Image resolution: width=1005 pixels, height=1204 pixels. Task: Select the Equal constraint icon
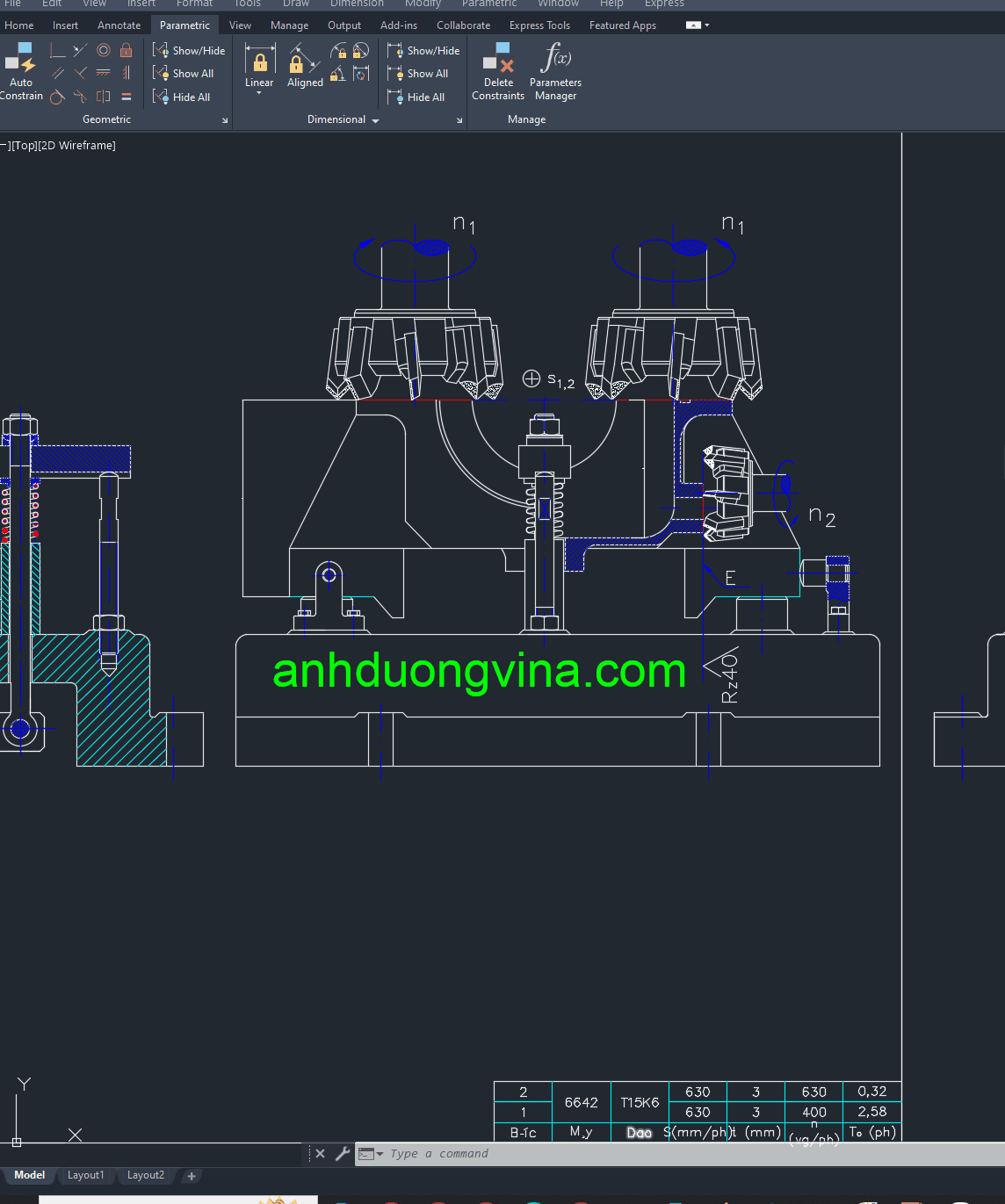126,97
